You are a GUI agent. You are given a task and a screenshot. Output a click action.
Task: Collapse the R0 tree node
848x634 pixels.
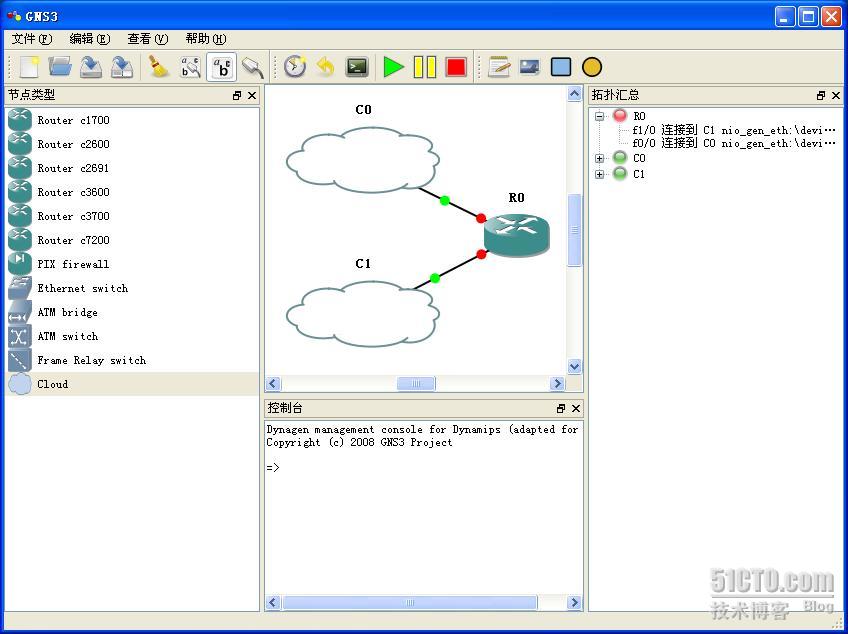(x=599, y=116)
